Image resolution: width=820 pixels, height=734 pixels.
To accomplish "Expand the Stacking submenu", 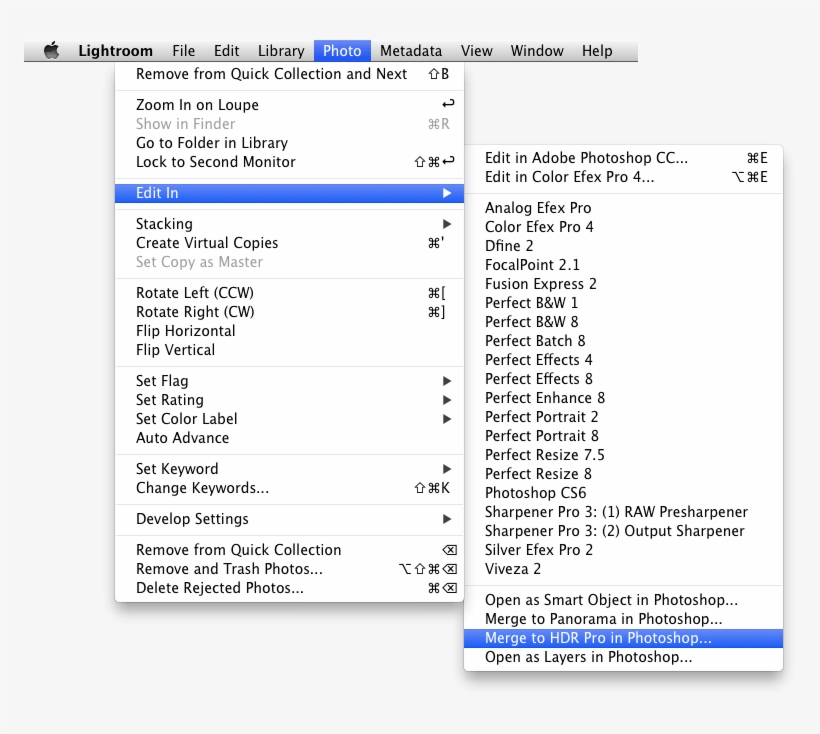I will click(x=289, y=224).
